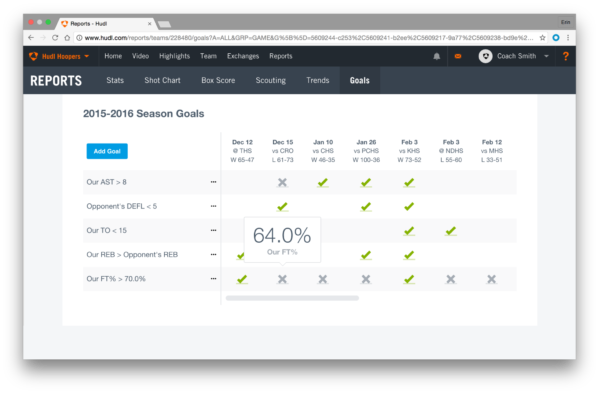600x394 pixels.
Task: Open options dots for Our AST > 8
Action: point(214,182)
